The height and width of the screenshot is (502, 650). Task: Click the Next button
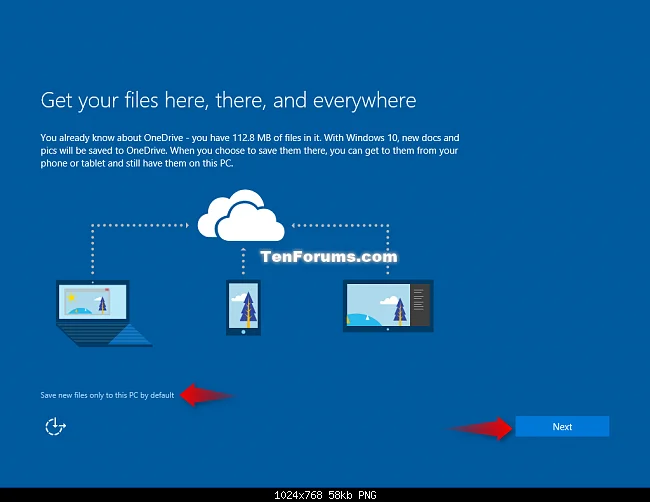coord(562,426)
